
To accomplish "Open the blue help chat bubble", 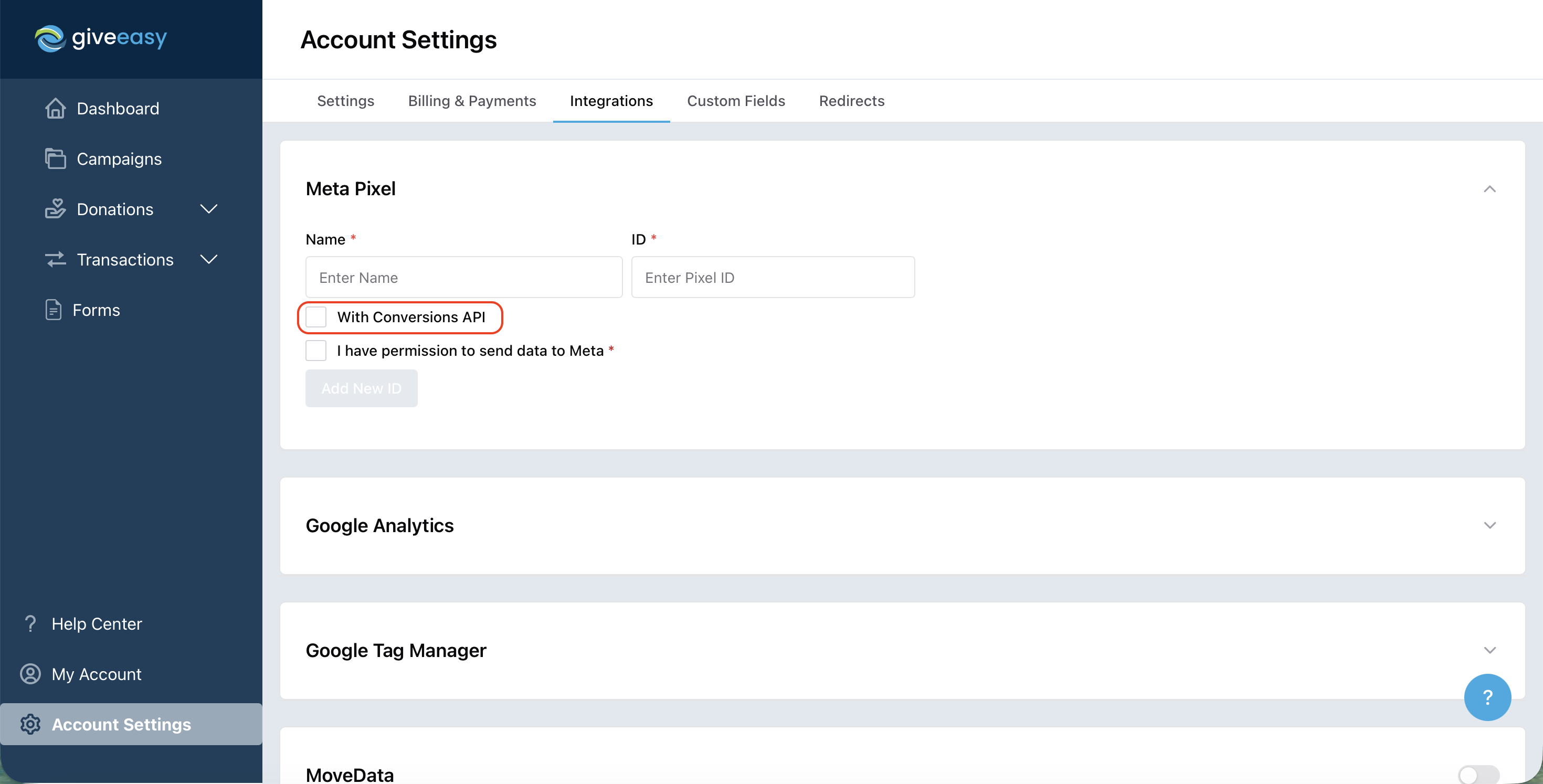I will [1487, 696].
